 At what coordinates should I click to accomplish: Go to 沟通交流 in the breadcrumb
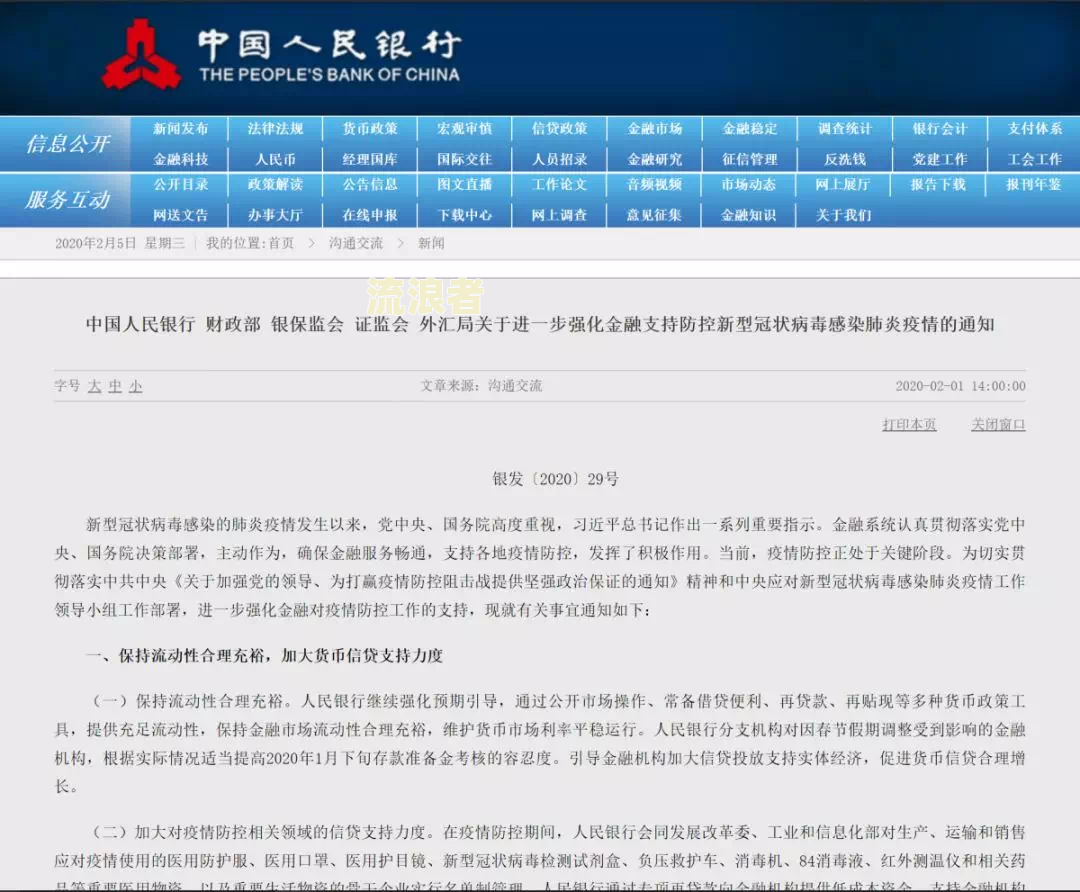(x=355, y=243)
